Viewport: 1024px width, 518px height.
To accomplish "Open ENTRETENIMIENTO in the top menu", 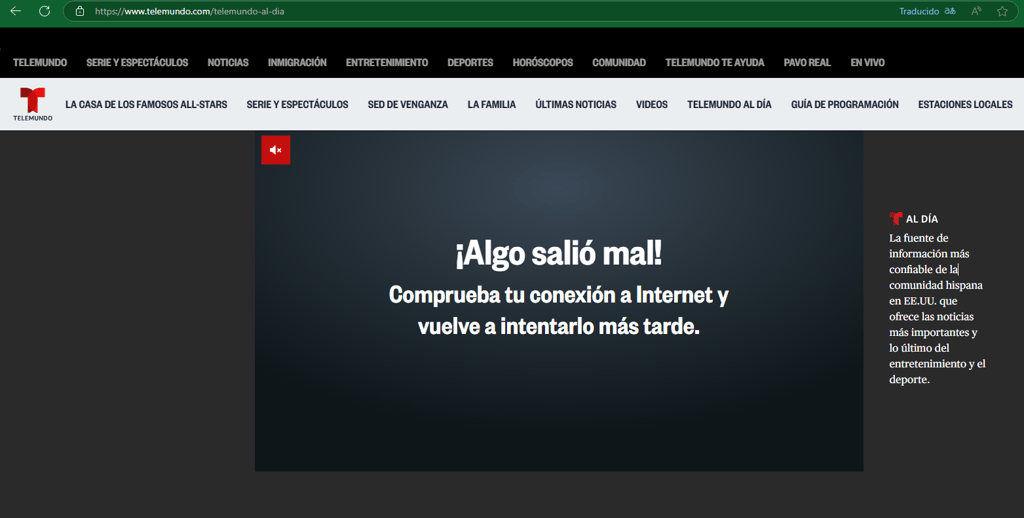I will (387, 63).
